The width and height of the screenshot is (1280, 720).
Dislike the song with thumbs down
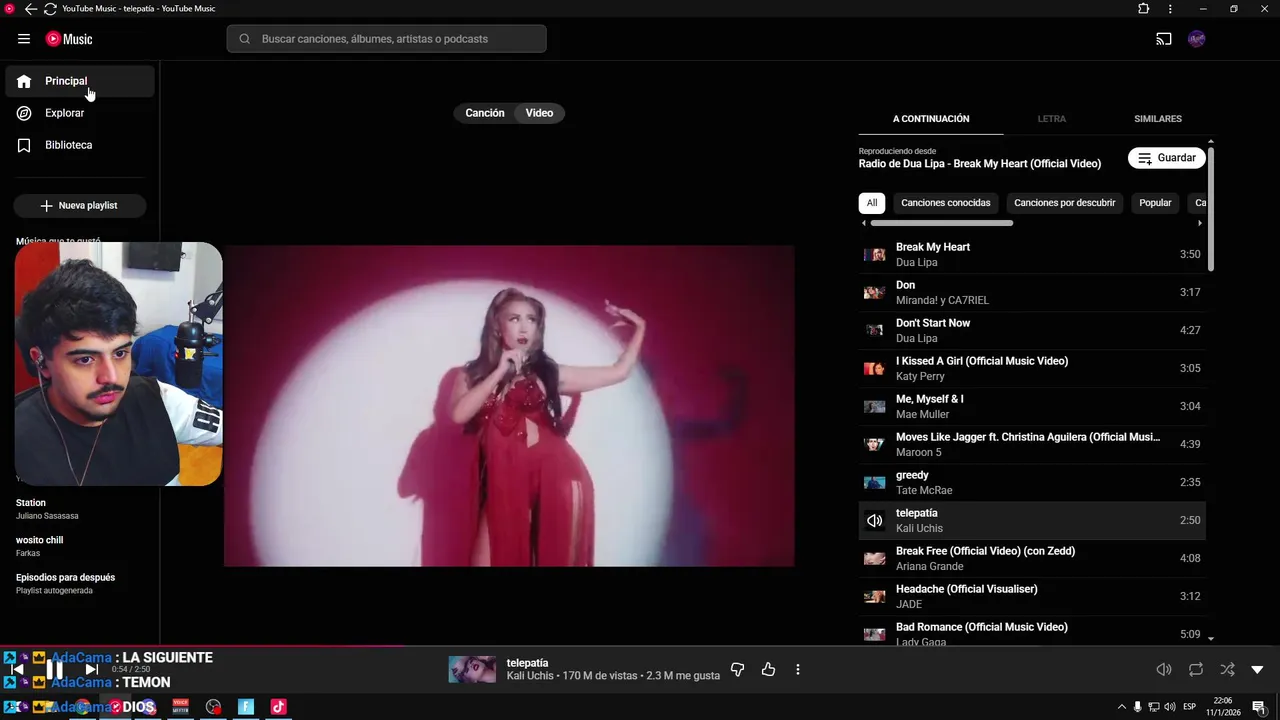tap(737, 669)
